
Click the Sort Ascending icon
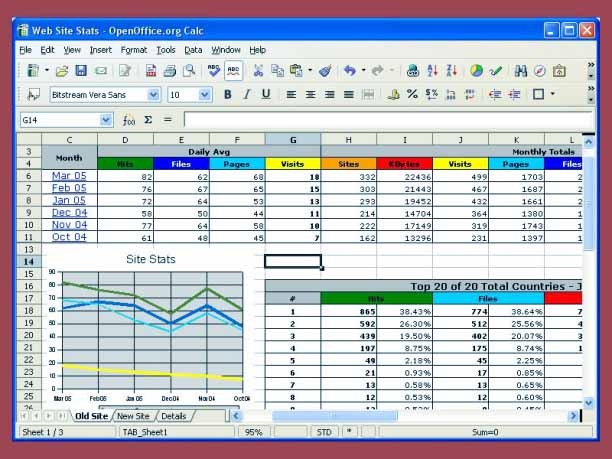(x=432, y=71)
